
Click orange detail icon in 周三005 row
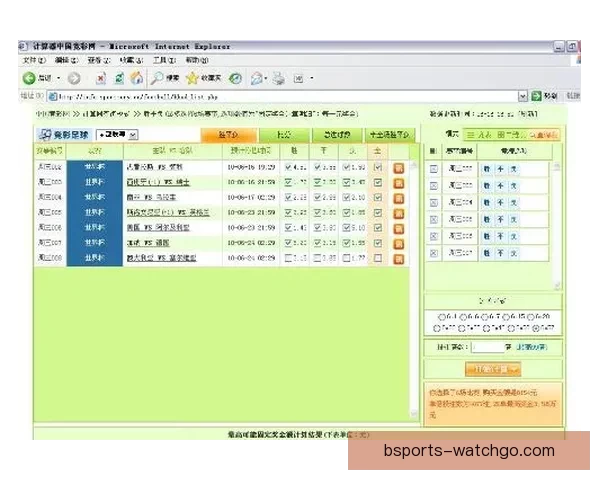click(399, 214)
